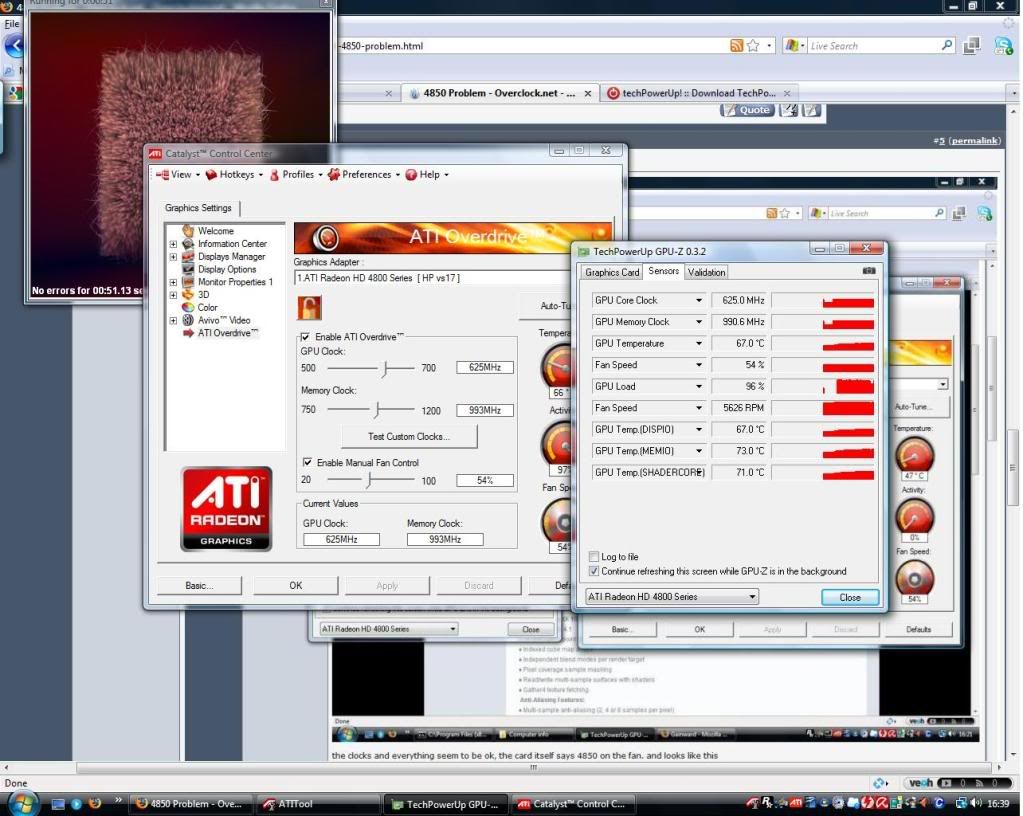Select Color in Catalyst settings tree

pos(207,307)
